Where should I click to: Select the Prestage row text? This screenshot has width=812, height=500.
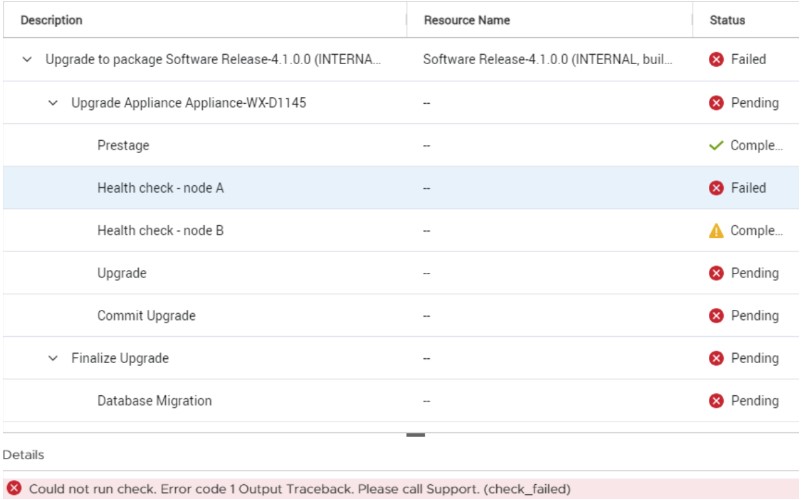click(x=123, y=145)
